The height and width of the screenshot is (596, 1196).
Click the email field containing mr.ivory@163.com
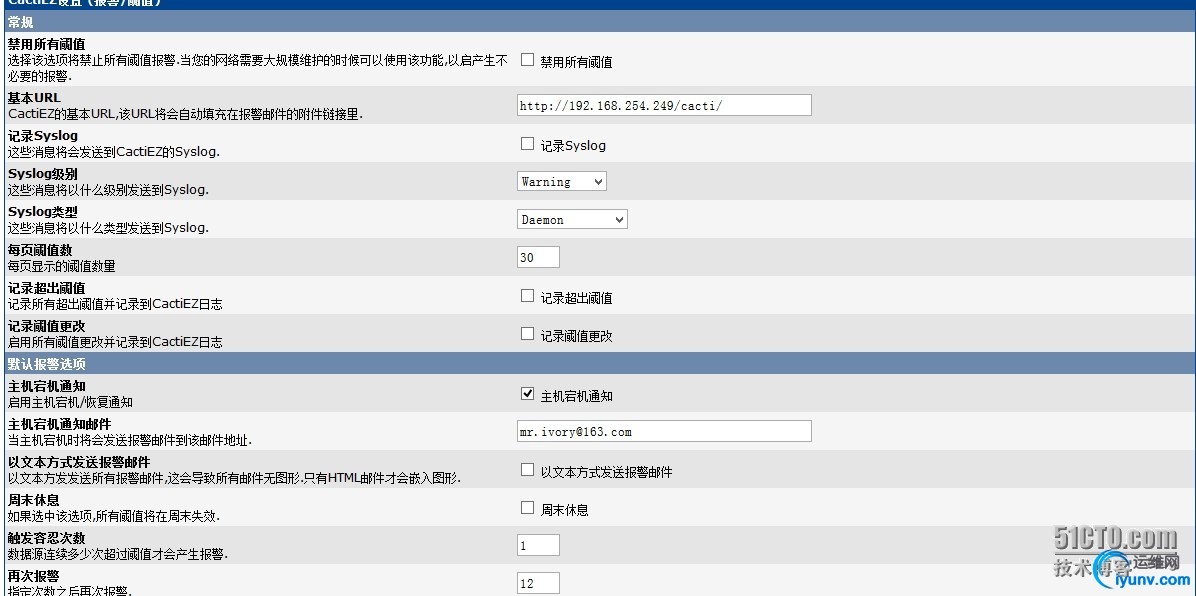point(664,431)
